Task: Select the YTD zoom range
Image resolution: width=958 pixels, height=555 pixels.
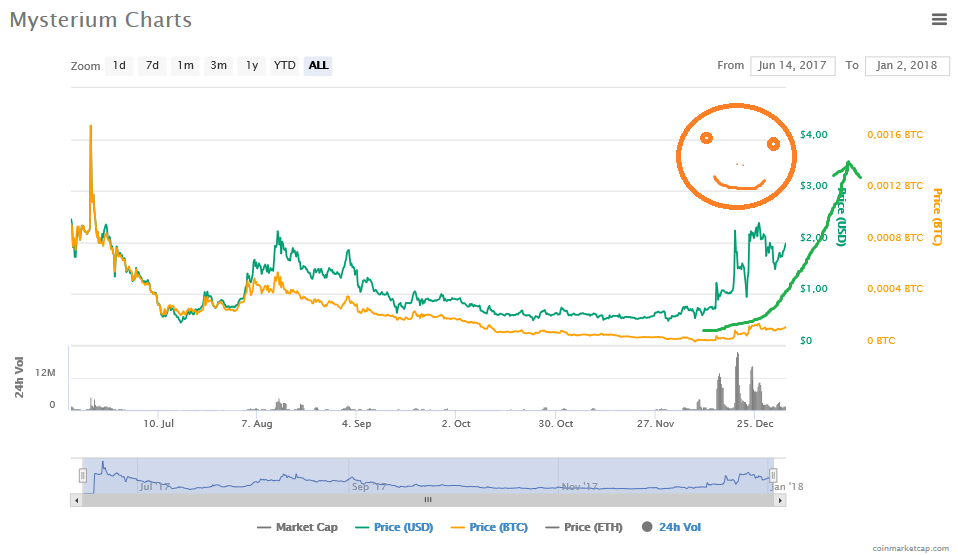Action: (x=285, y=65)
